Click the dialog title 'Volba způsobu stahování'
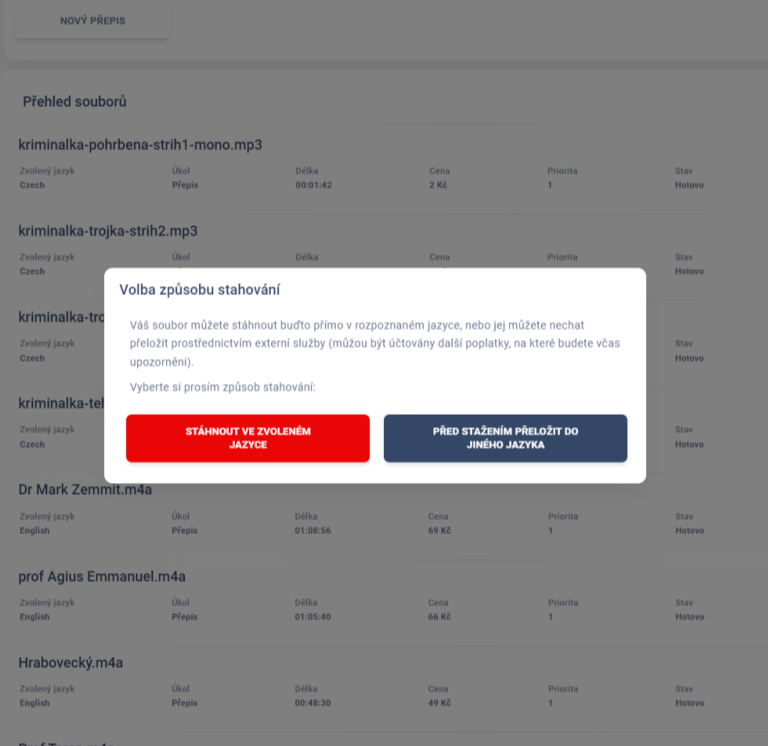The image size is (768, 746). point(199,290)
